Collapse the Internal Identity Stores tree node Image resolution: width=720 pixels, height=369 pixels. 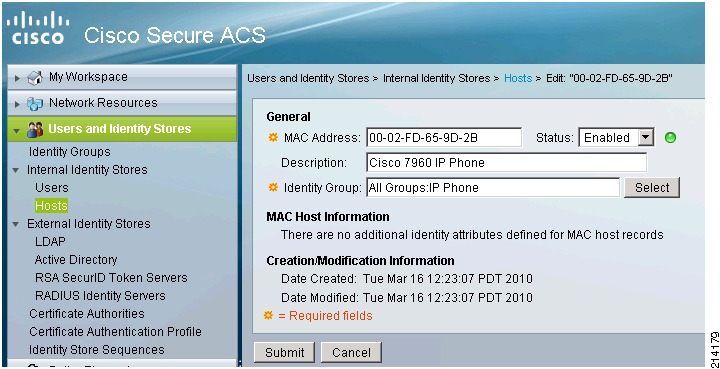pos(16,170)
